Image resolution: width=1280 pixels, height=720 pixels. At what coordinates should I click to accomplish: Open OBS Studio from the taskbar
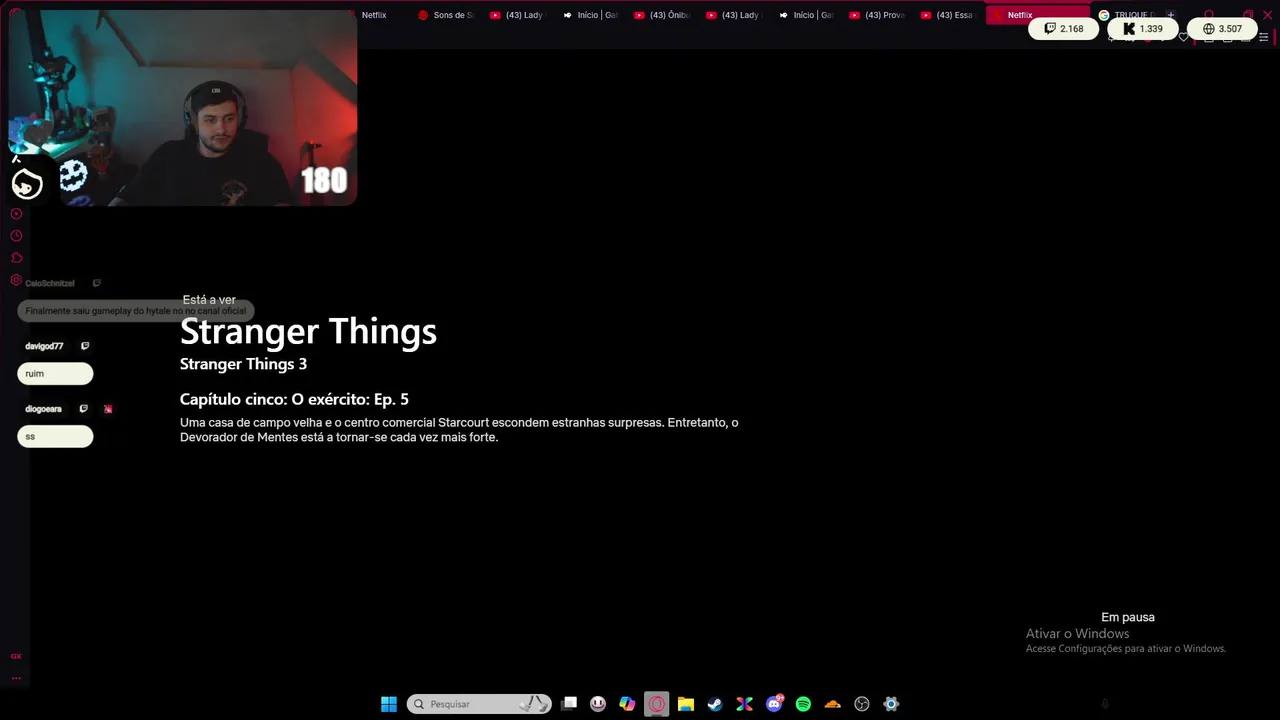point(862,704)
